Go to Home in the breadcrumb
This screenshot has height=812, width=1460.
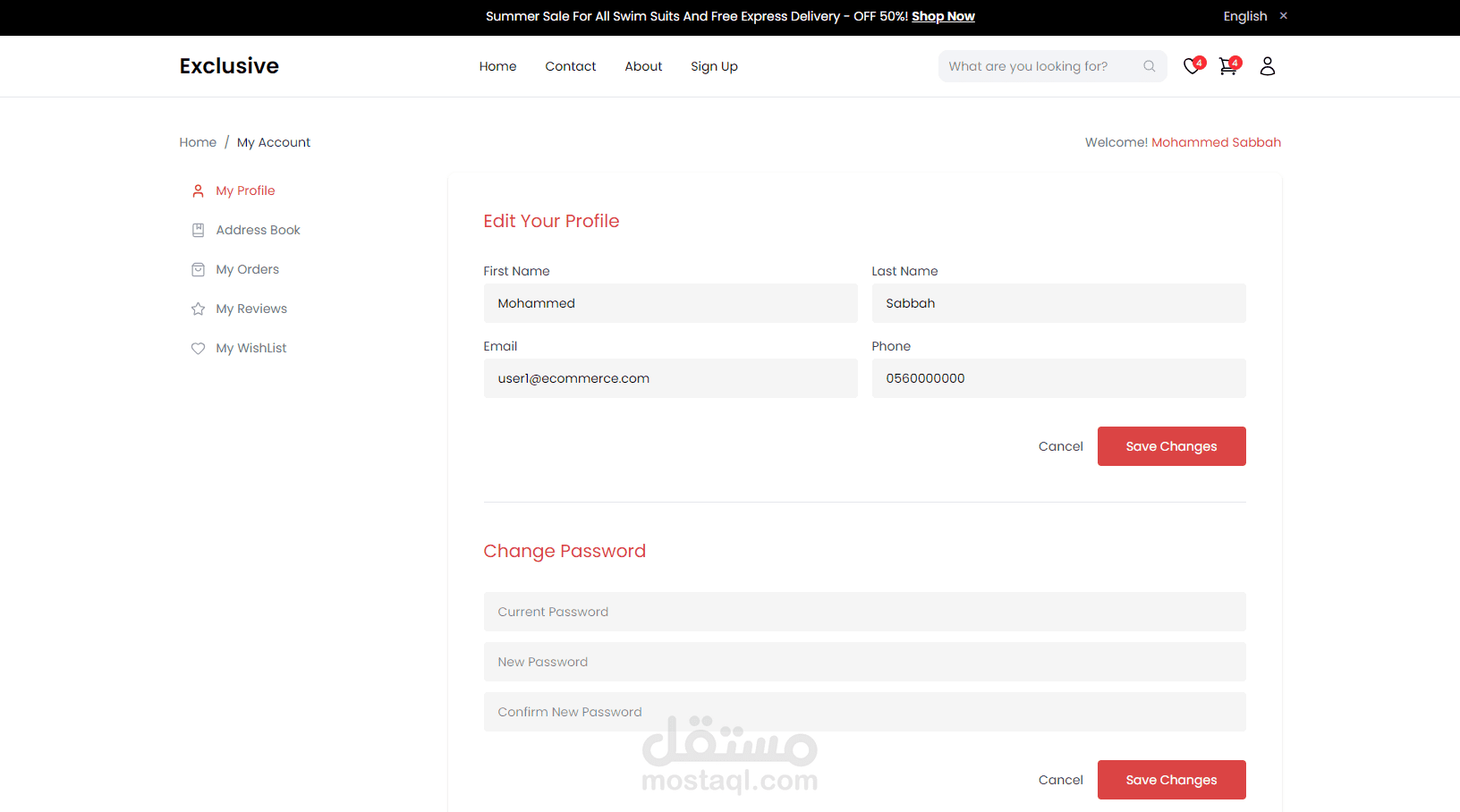198,142
